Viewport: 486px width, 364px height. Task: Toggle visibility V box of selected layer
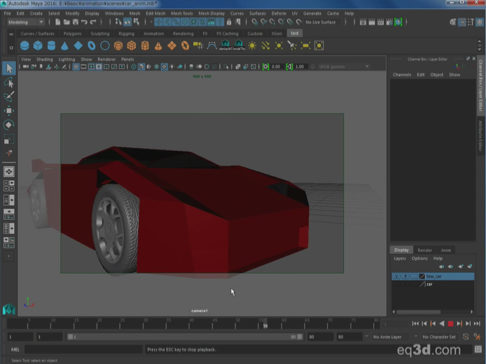pyautogui.click(x=396, y=276)
